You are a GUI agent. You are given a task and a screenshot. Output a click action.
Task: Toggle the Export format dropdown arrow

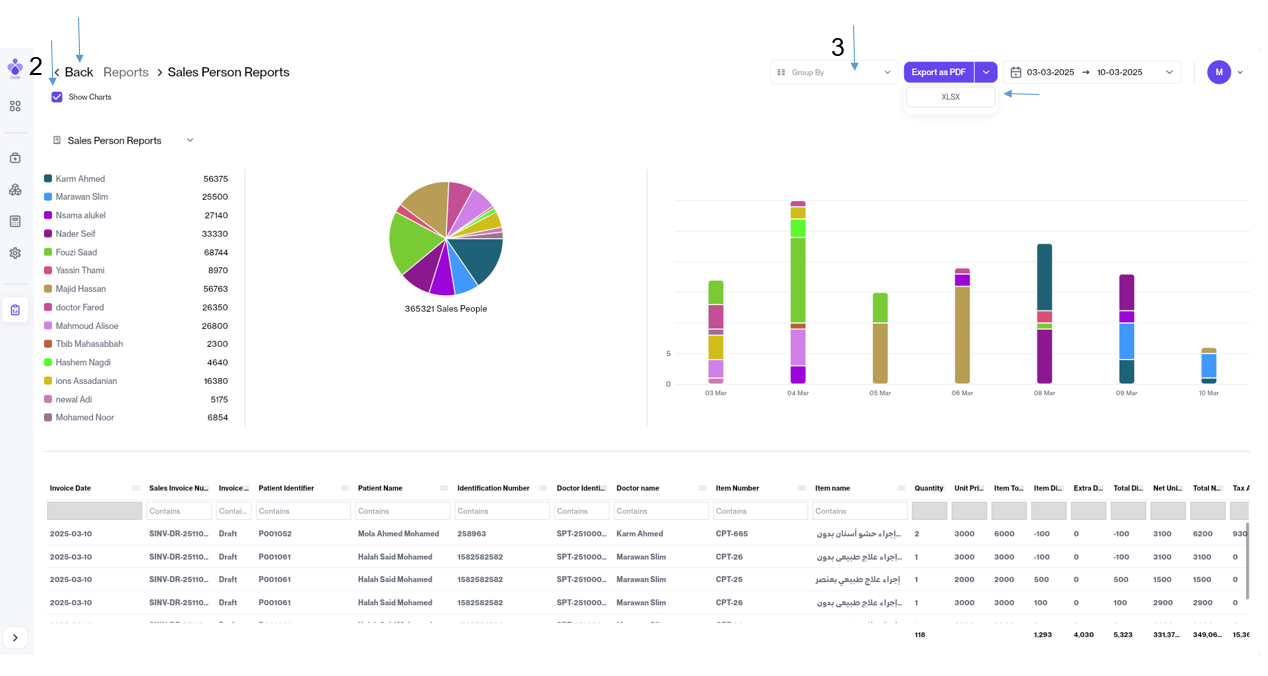[x=986, y=73]
